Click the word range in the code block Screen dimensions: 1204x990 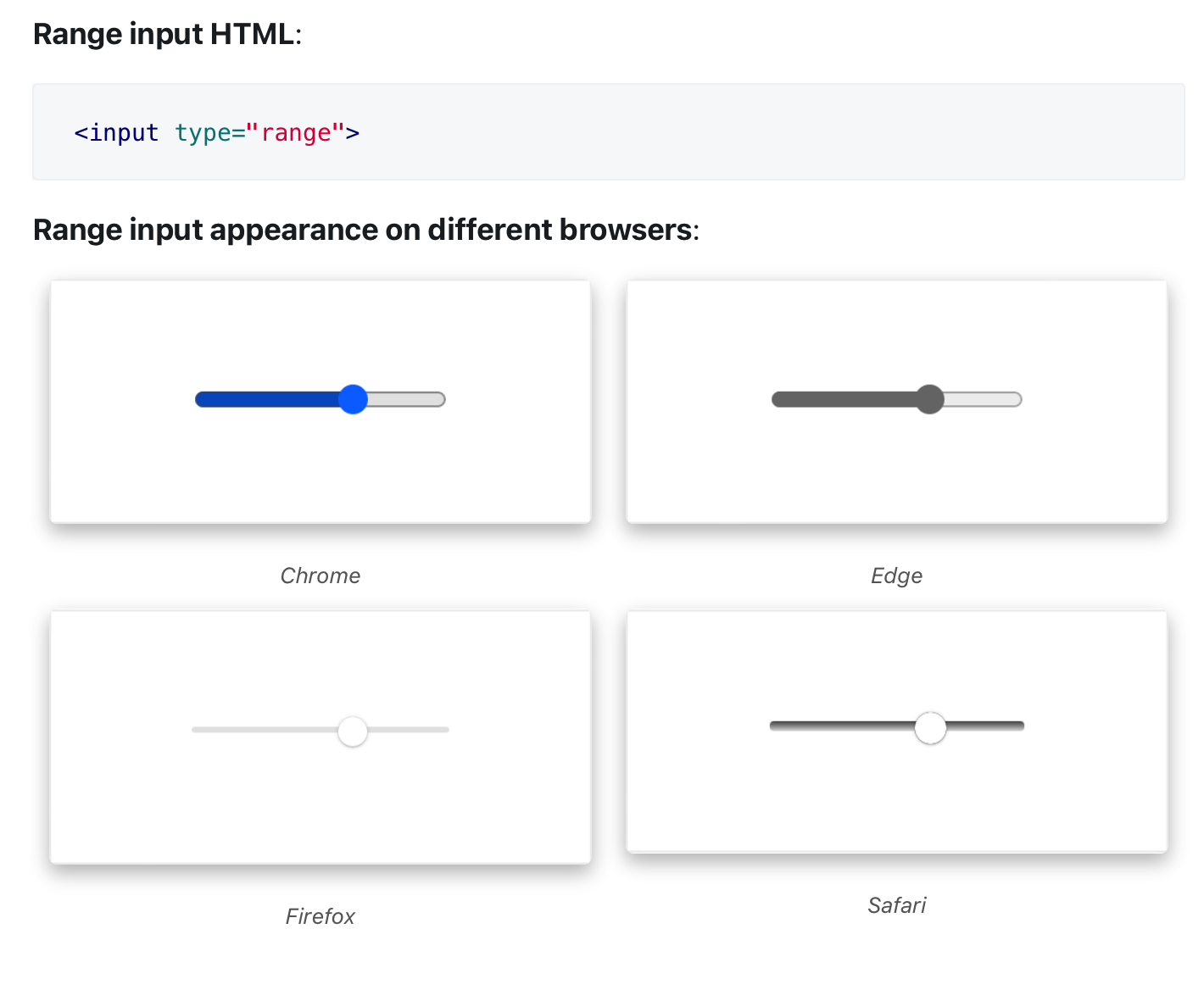tap(297, 132)
